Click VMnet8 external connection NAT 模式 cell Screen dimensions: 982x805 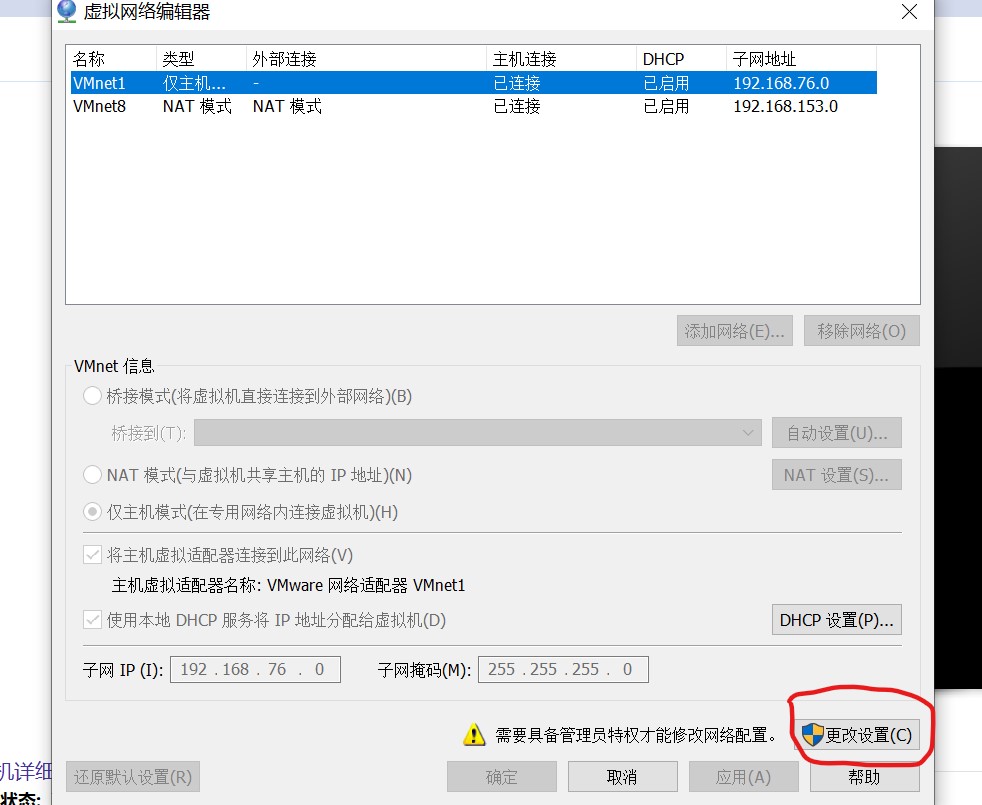click(x=287, y=106)
